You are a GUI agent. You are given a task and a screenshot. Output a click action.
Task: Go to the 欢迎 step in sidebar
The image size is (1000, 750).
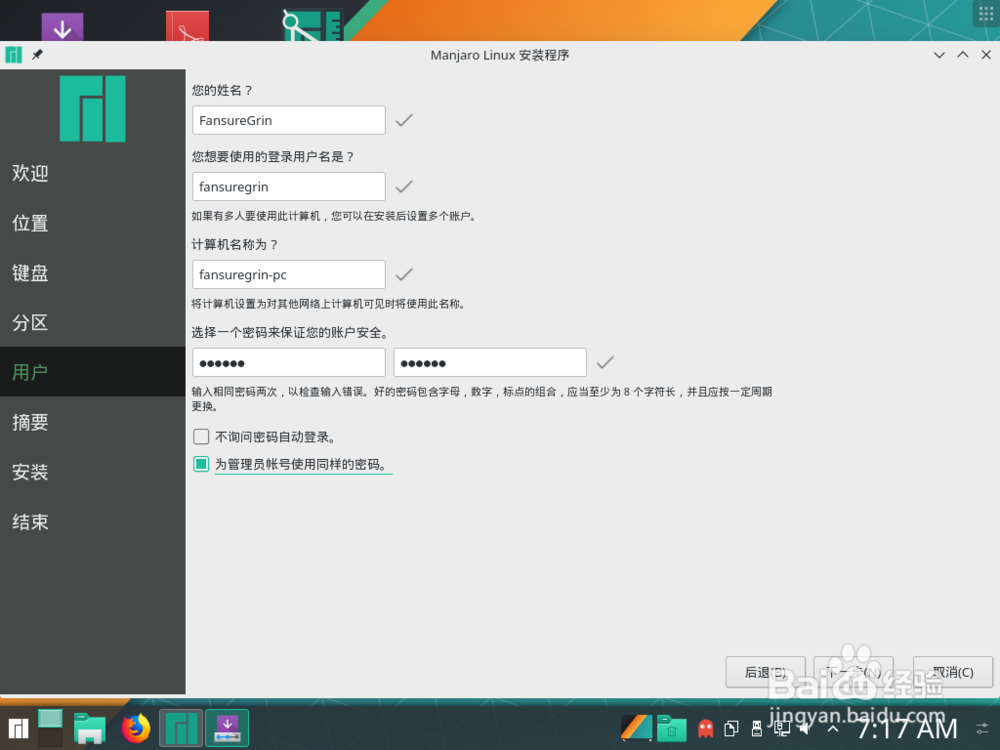click(x=92, y=173)
